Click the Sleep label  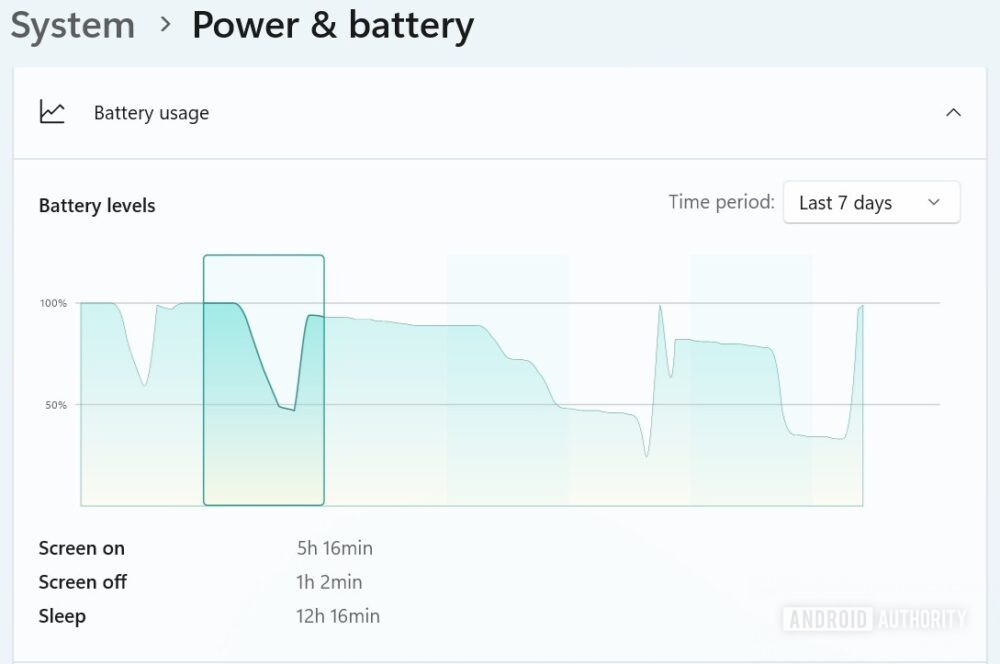(x=62, y=616)
